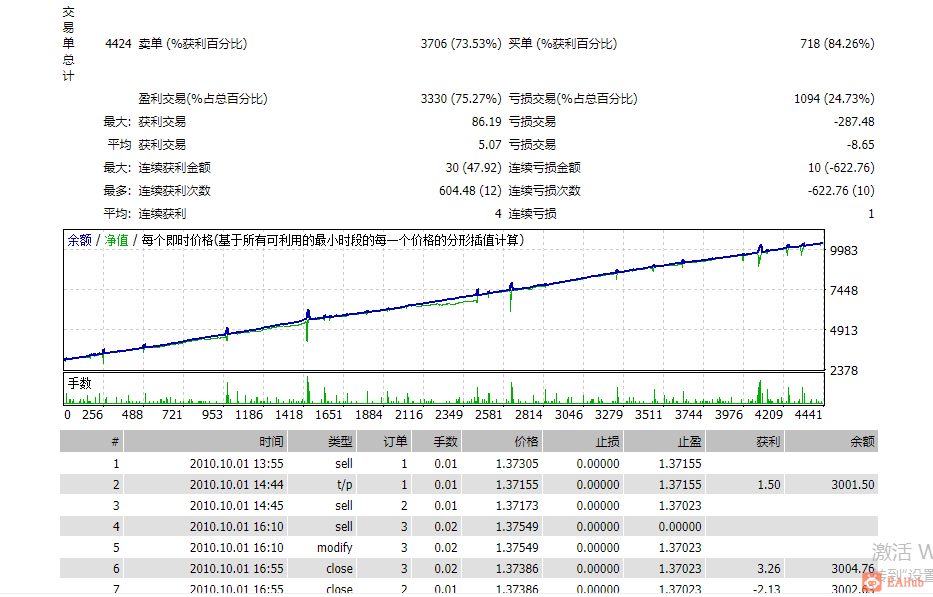Click average profit trade value 5.07
This screenshot has width=933, height=597.
[490, 145]
